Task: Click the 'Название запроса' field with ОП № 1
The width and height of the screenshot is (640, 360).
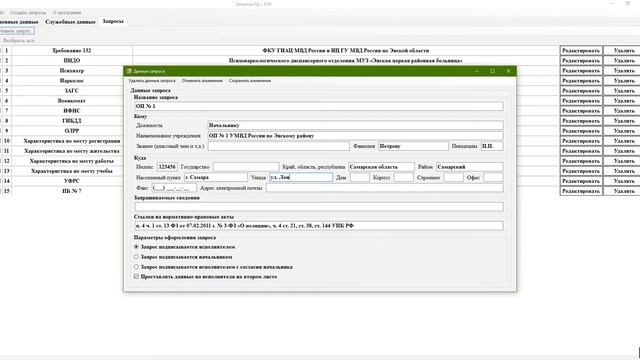Action: (x=319, y=106)
